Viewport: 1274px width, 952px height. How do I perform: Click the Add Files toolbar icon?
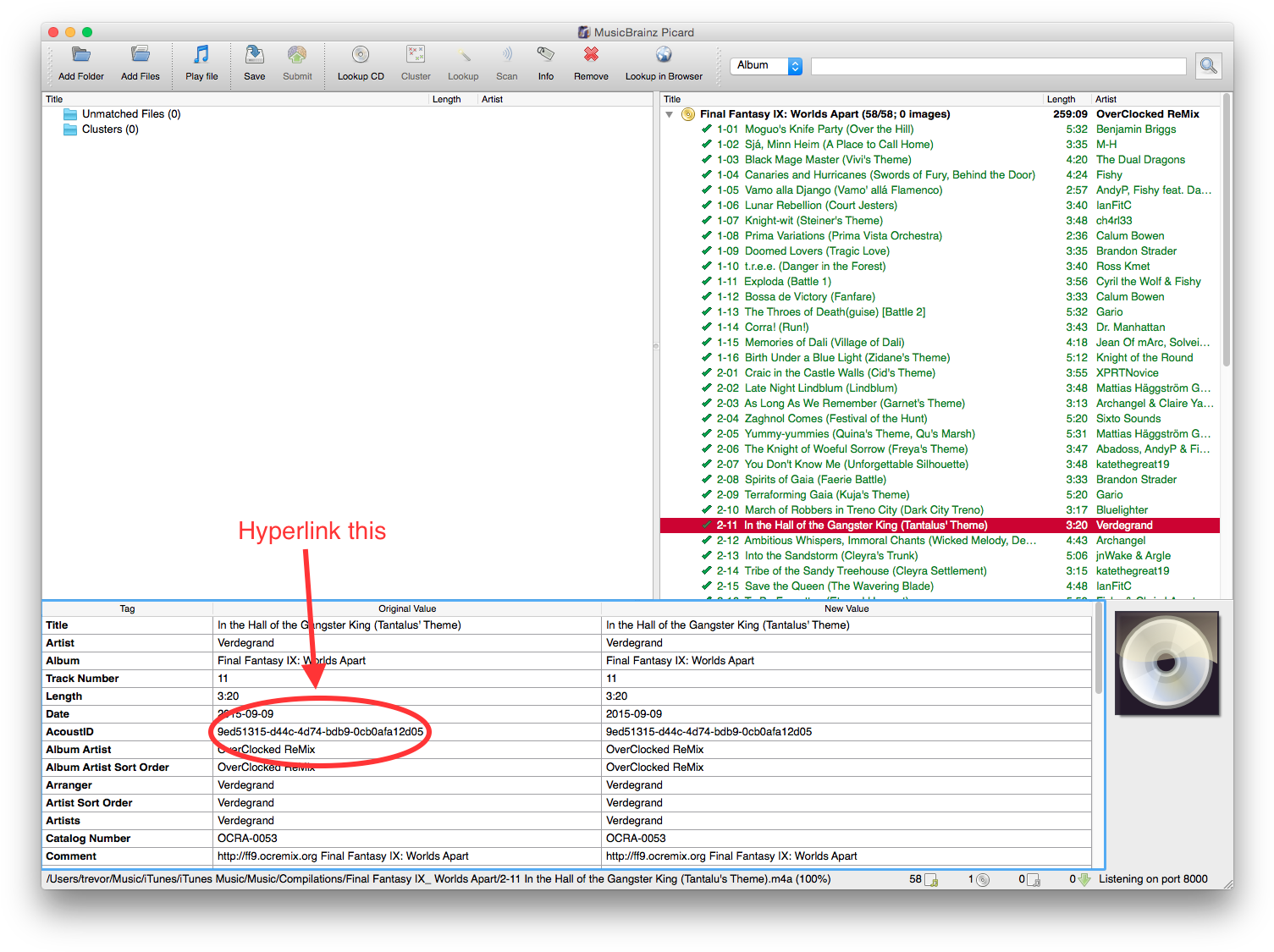click(x=141, y=56)
